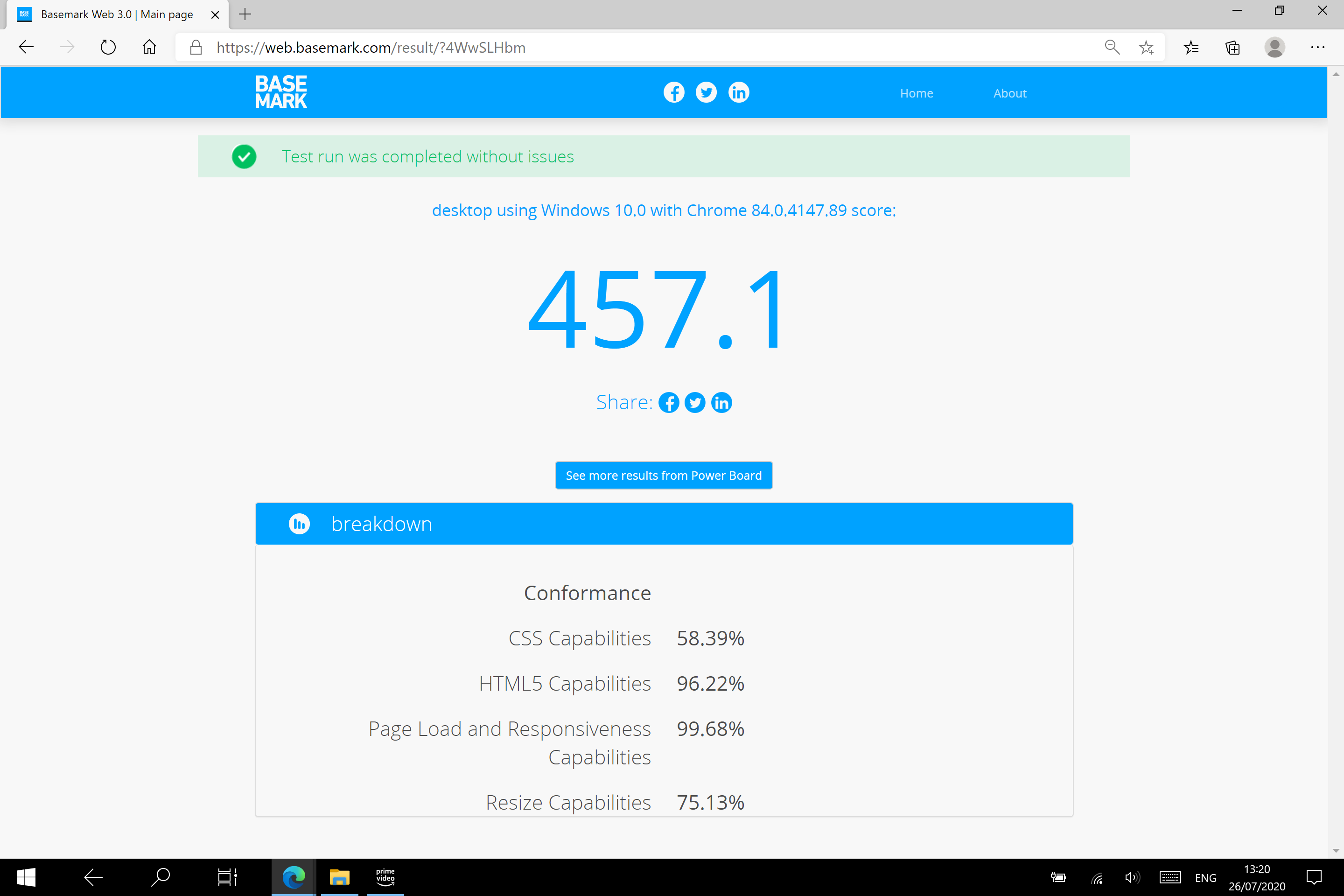Click the breakdown bar chart icon
The height and width of the screenshot is (896, 1344).
[x=299, y=524]
